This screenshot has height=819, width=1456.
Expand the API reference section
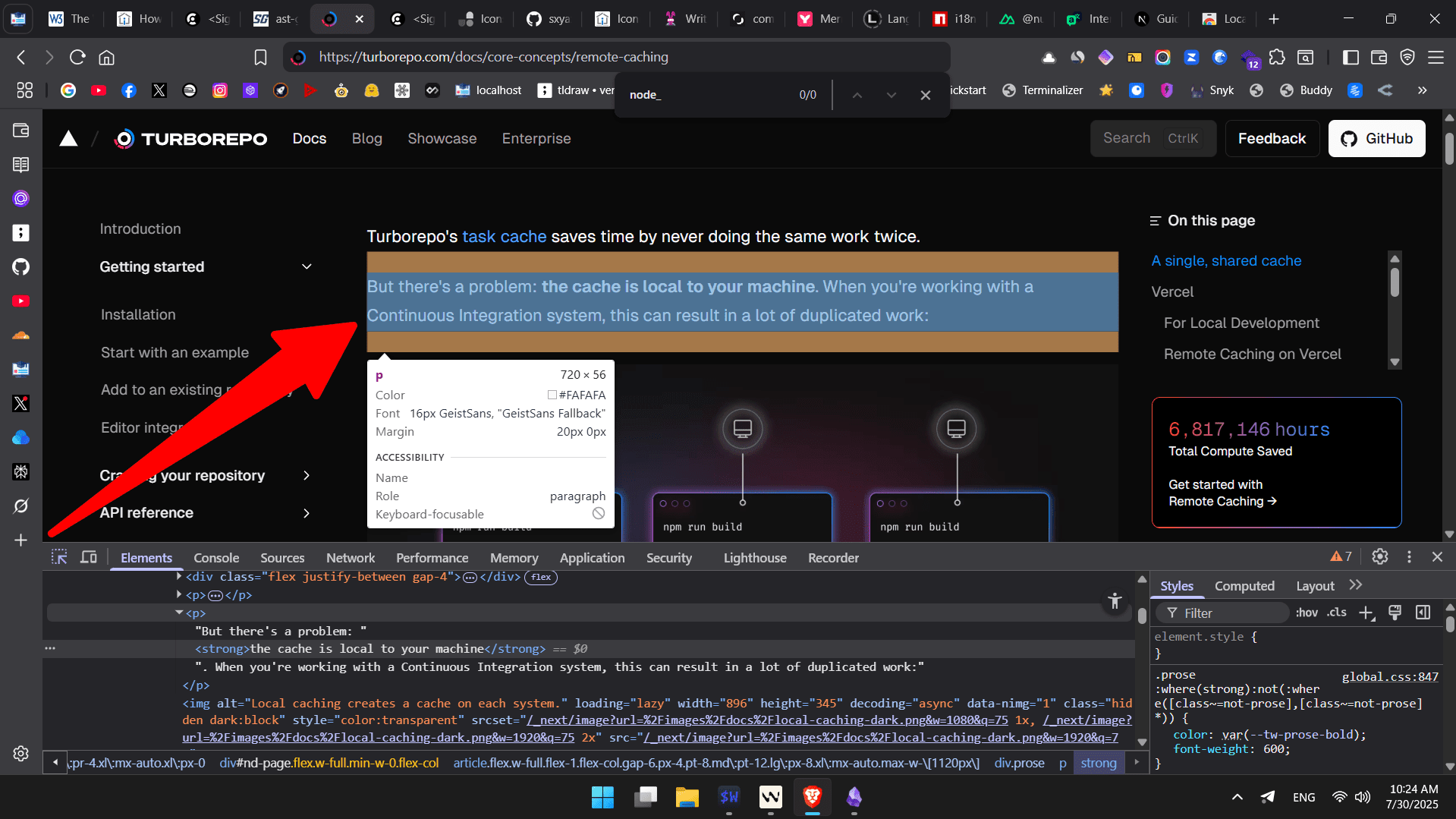[x=307, y=513]
